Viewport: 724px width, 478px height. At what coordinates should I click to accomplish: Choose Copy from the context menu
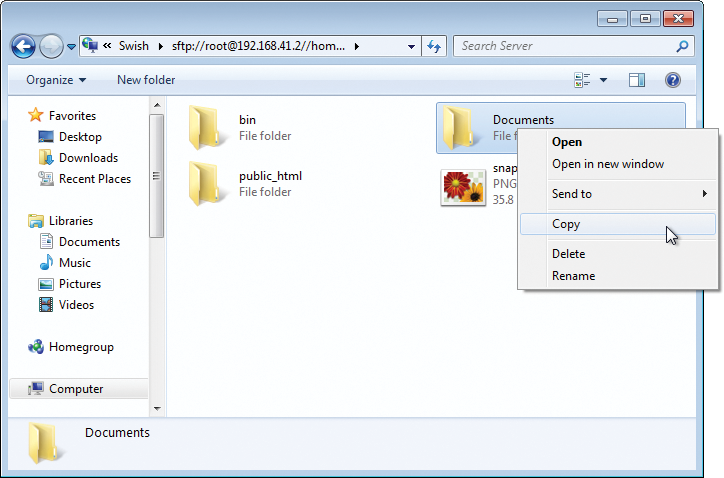(566, 224)
